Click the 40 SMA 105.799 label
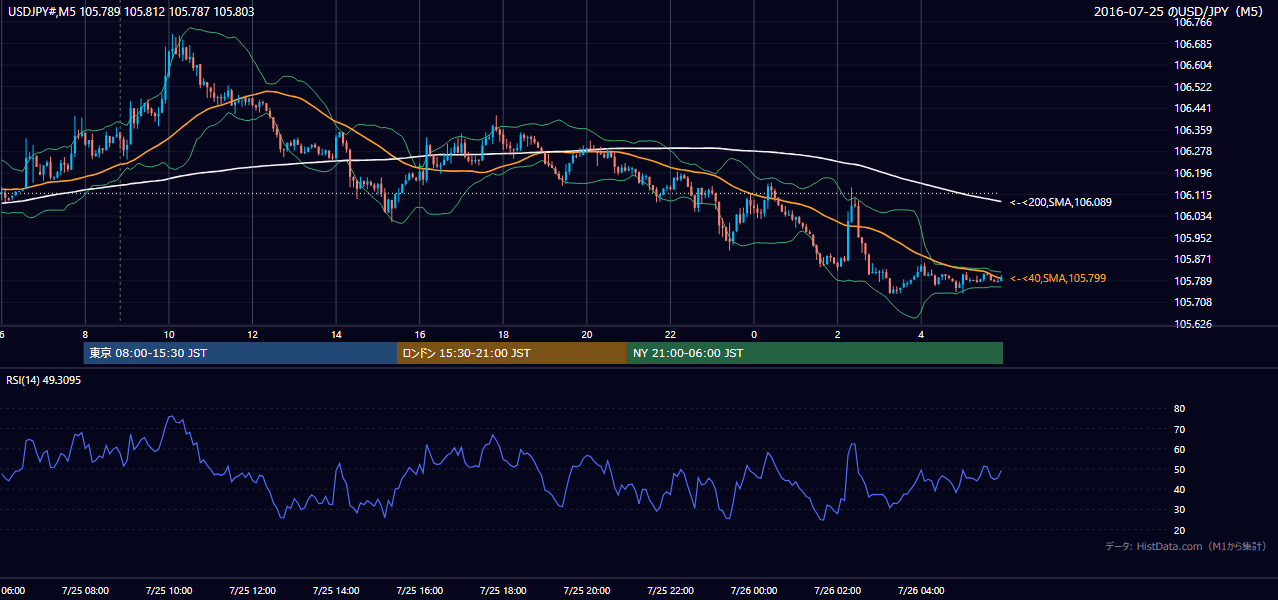1278x600 pixels. pyautogui.click(x=1058, y=278)
